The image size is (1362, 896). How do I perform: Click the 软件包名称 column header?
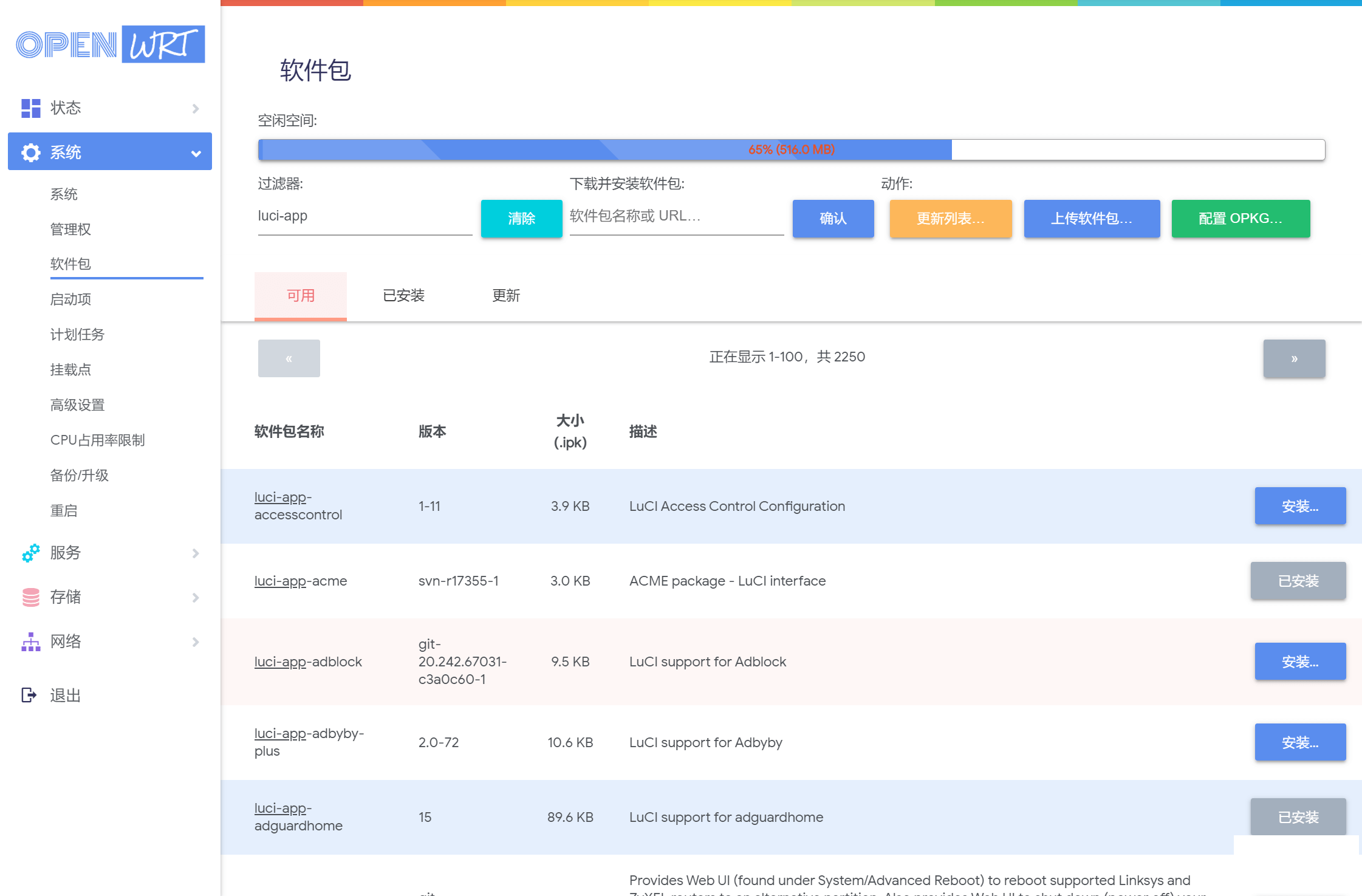tap(289, 432)
